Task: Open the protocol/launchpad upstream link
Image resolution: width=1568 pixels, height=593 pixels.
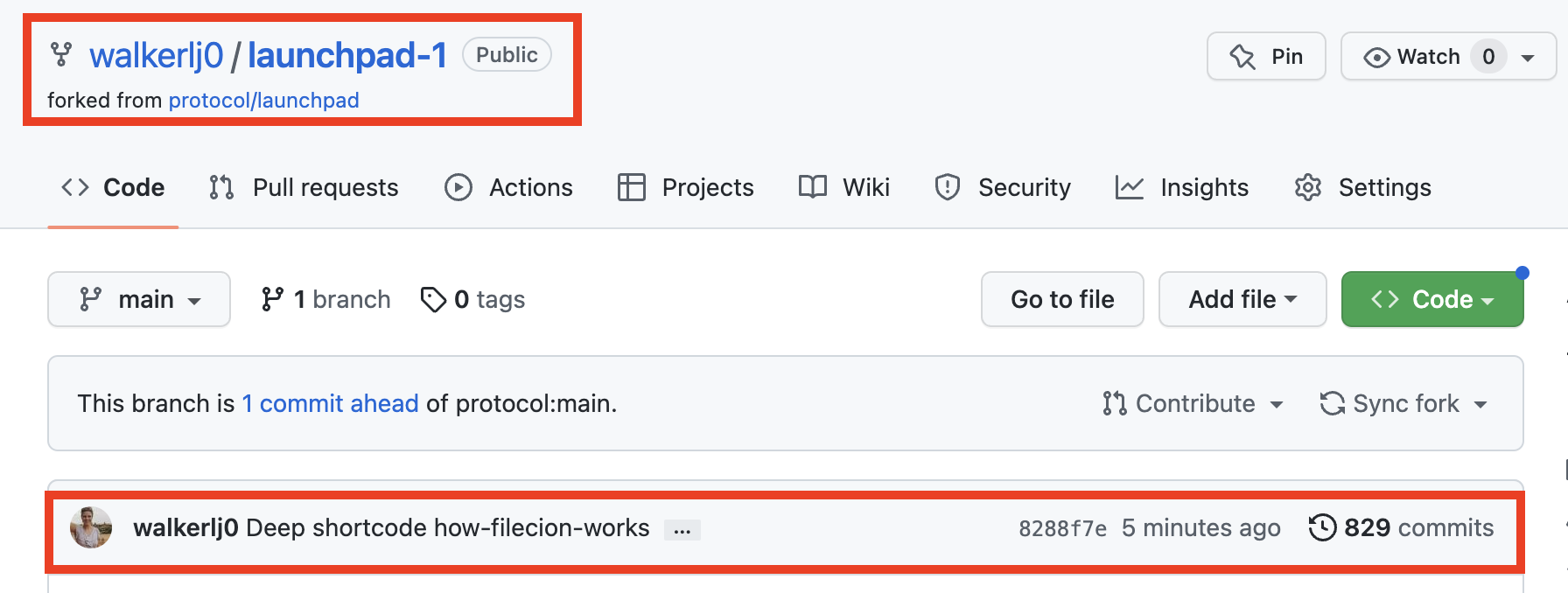Action: [x=263, y=101]
